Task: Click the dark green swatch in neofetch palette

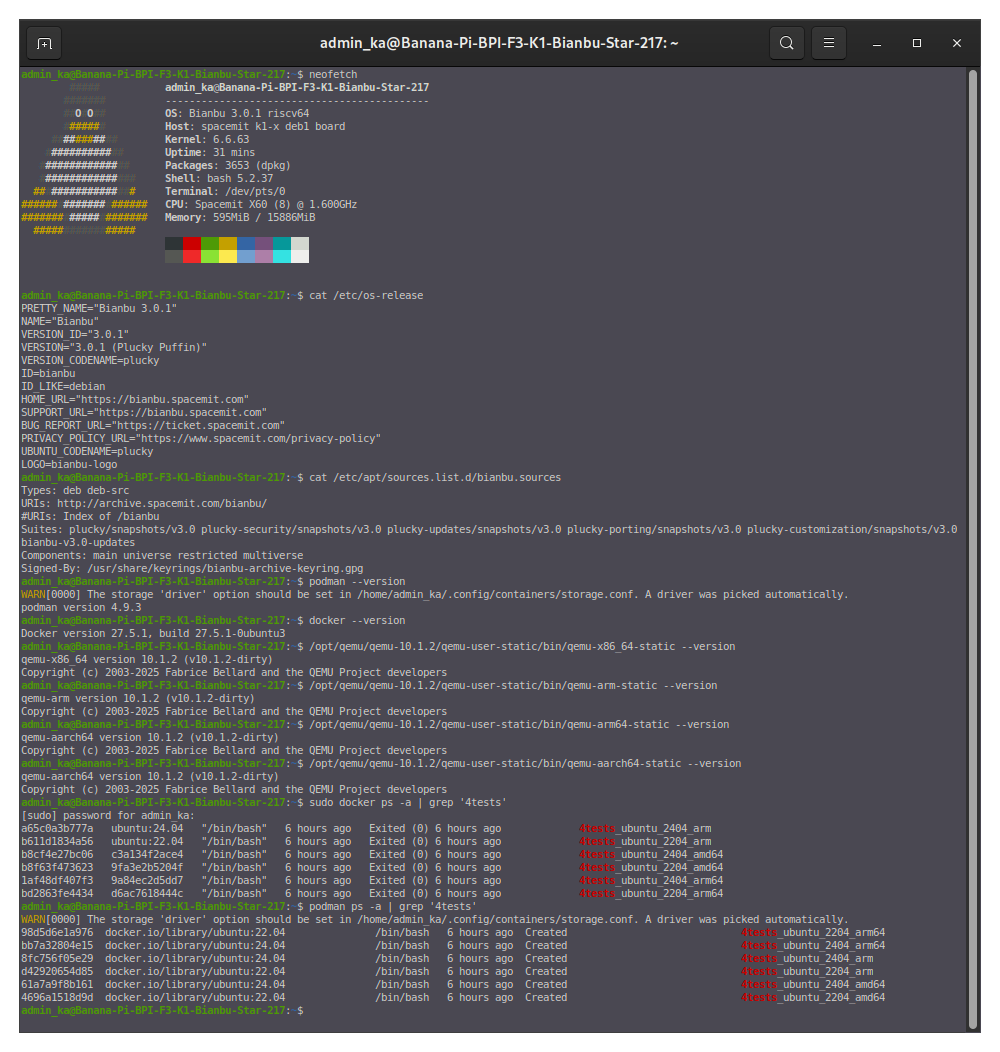Action: tap(210, 244)
